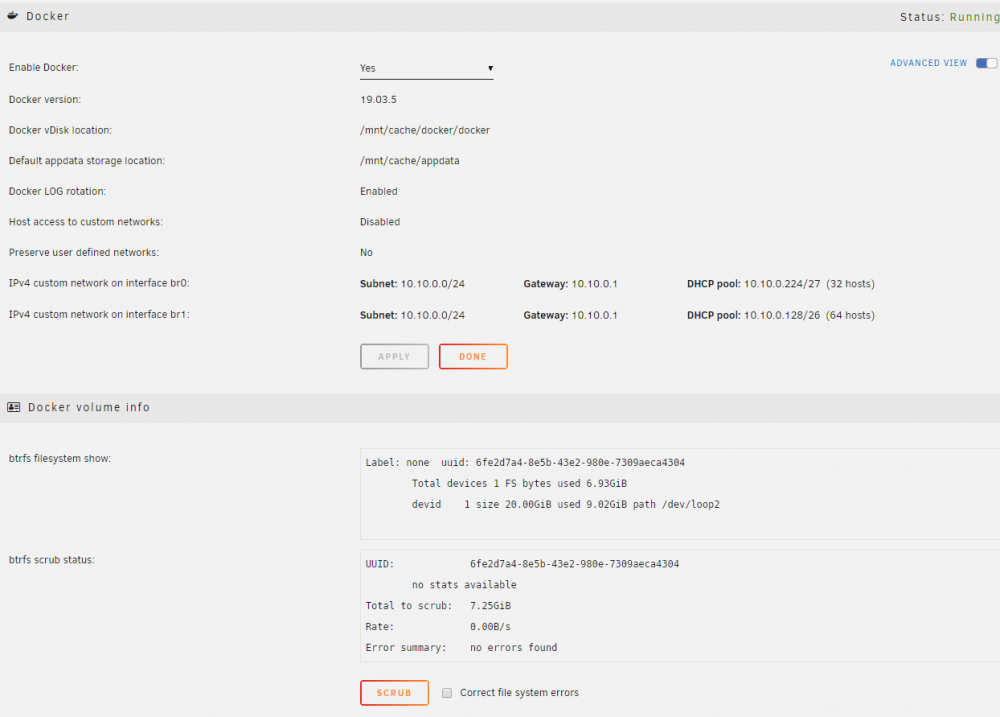1000x717 pixels.
Task: Click devid line with /dev/loop2 path
Action: 566,505
